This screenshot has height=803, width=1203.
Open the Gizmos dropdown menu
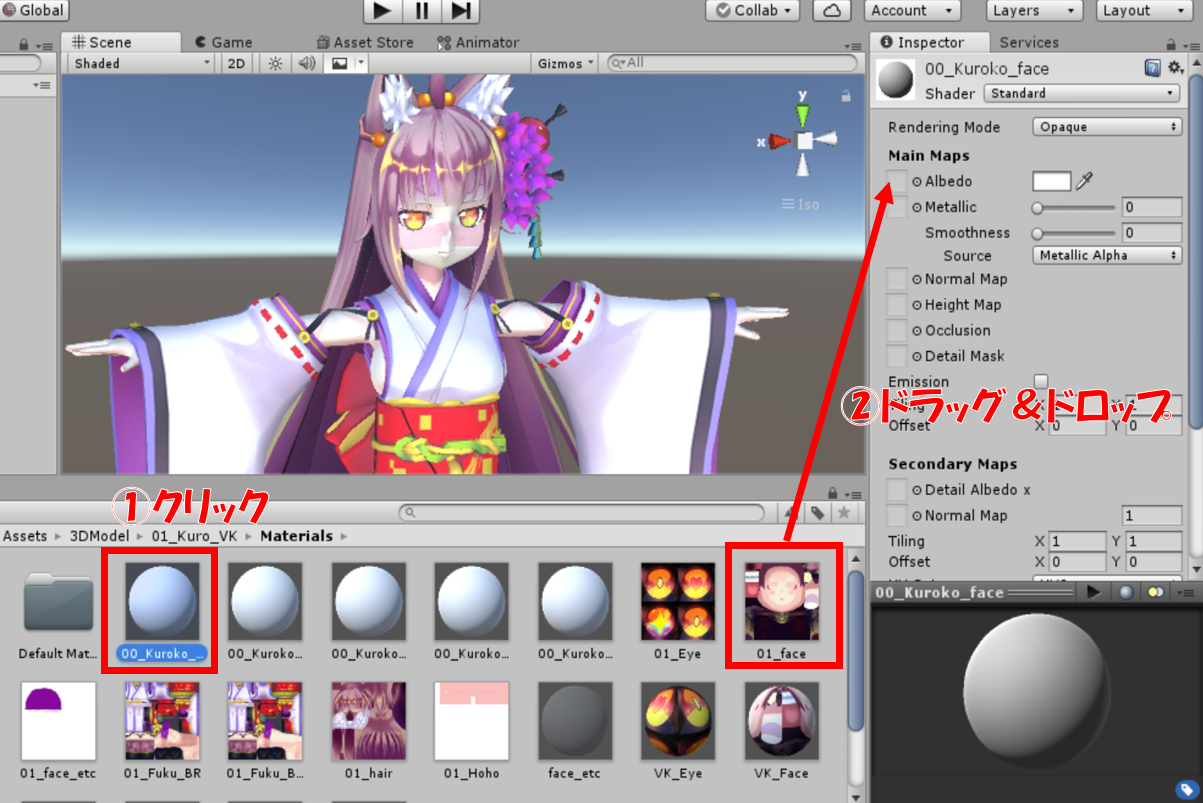coord(565,63)
